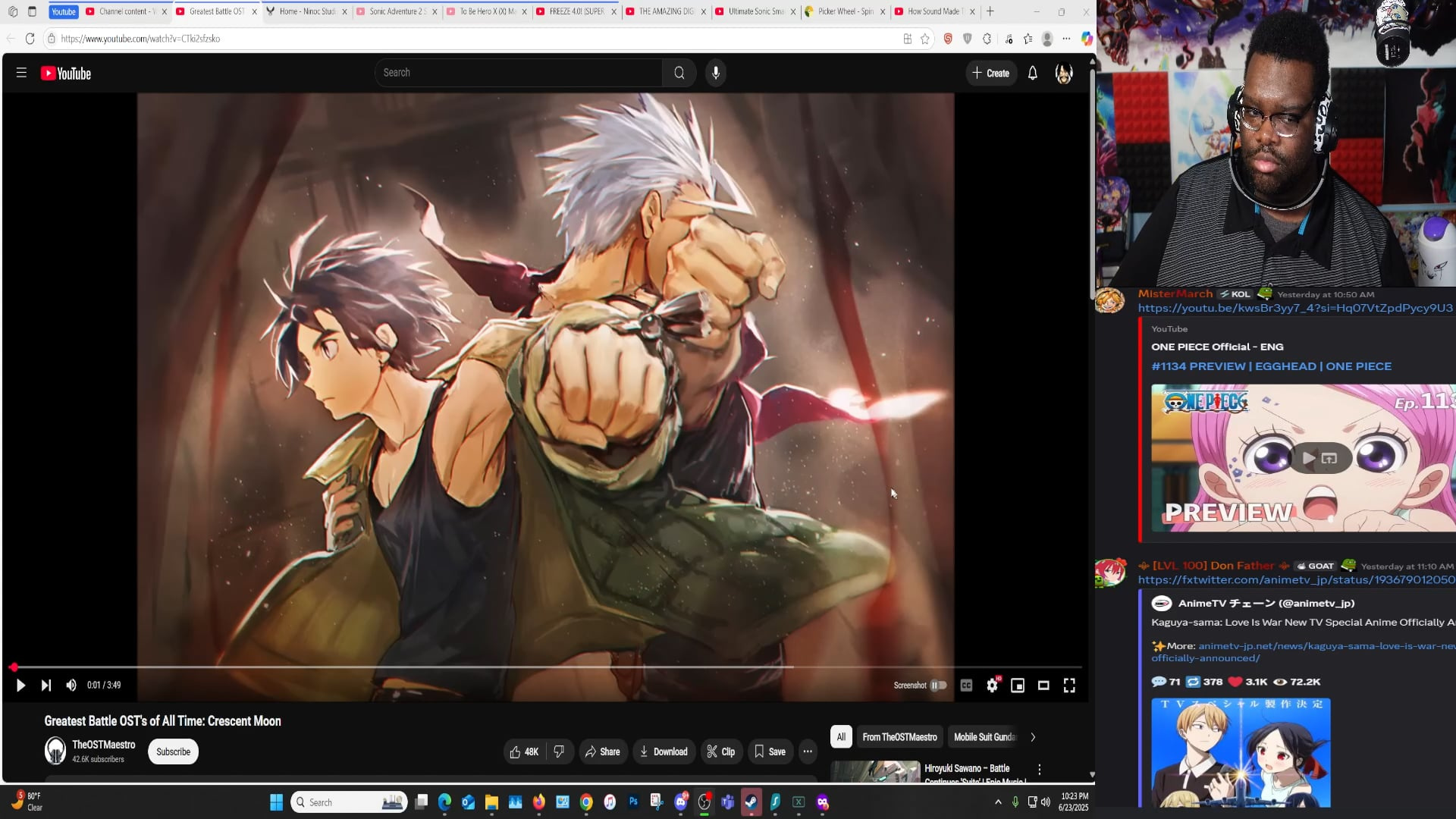Viewport: 1456px width, 819px height.
Task: Open the Hiroyuki Sawano Battle video thumbnail
Action: (x=875, y=771)
